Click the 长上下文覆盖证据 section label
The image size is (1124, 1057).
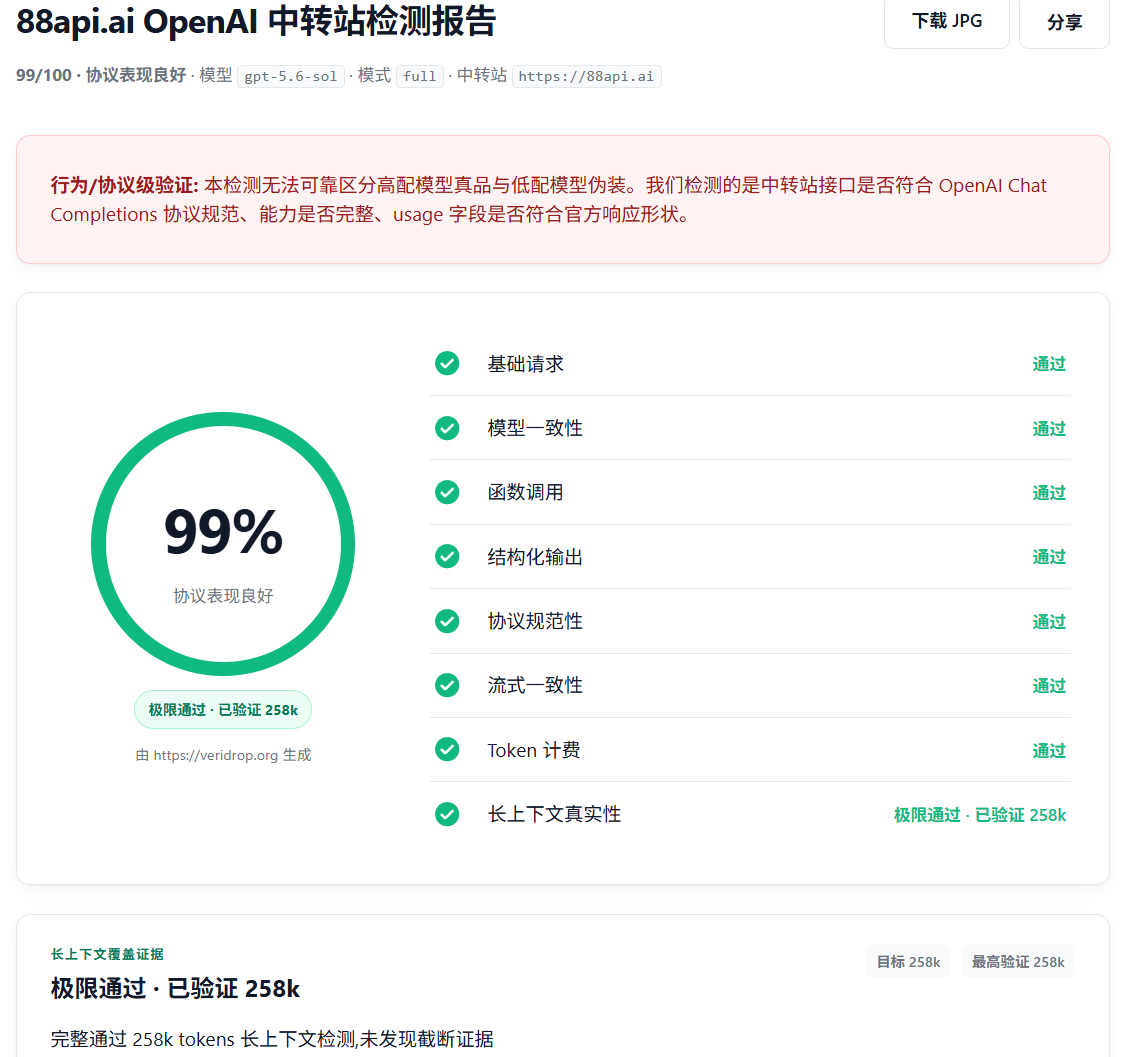(x=107, y=954)
